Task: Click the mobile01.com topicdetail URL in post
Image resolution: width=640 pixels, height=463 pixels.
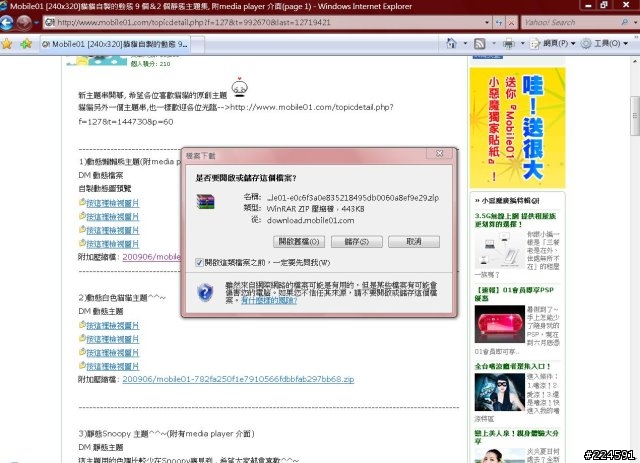Action: tap(312, 107)
